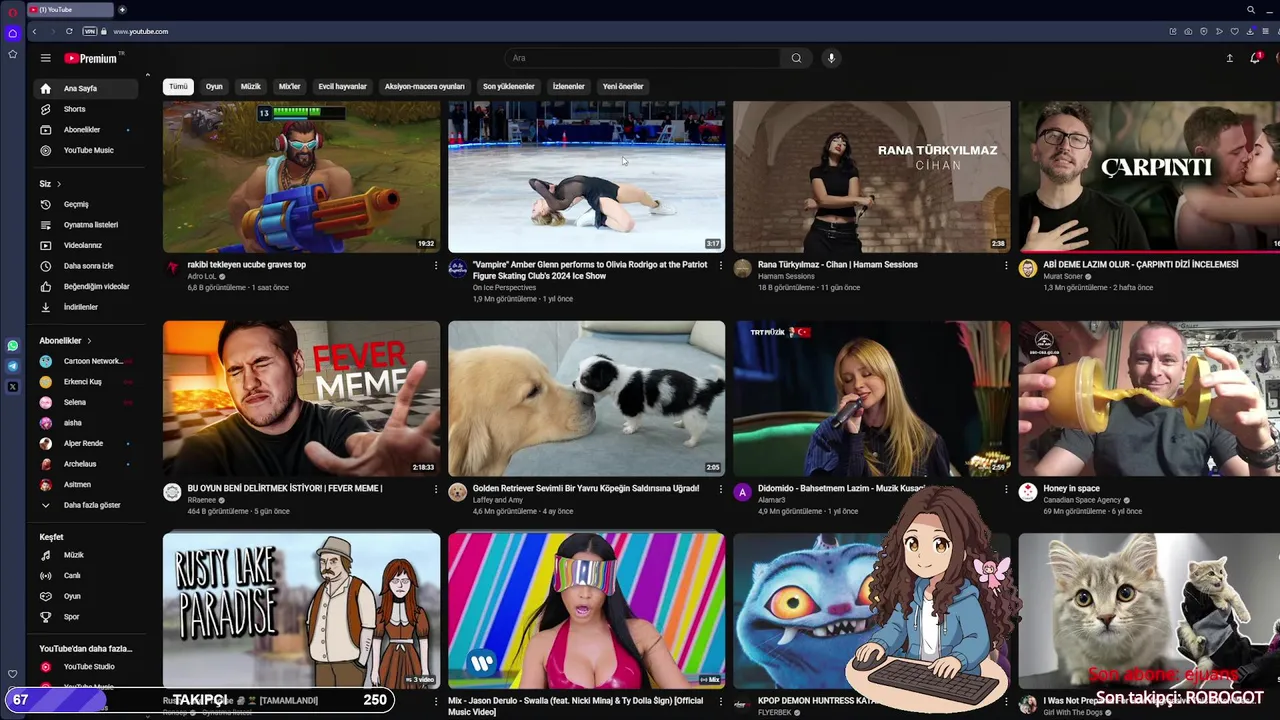
Task: Start voice search with the microphone icon
Action: tap(831, 58)
